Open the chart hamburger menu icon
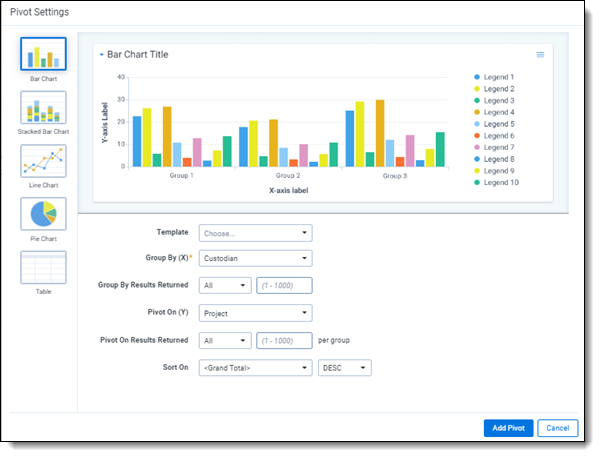Image resolution: width=600 pixels, height=457 pixels. (x=540, y=55)
